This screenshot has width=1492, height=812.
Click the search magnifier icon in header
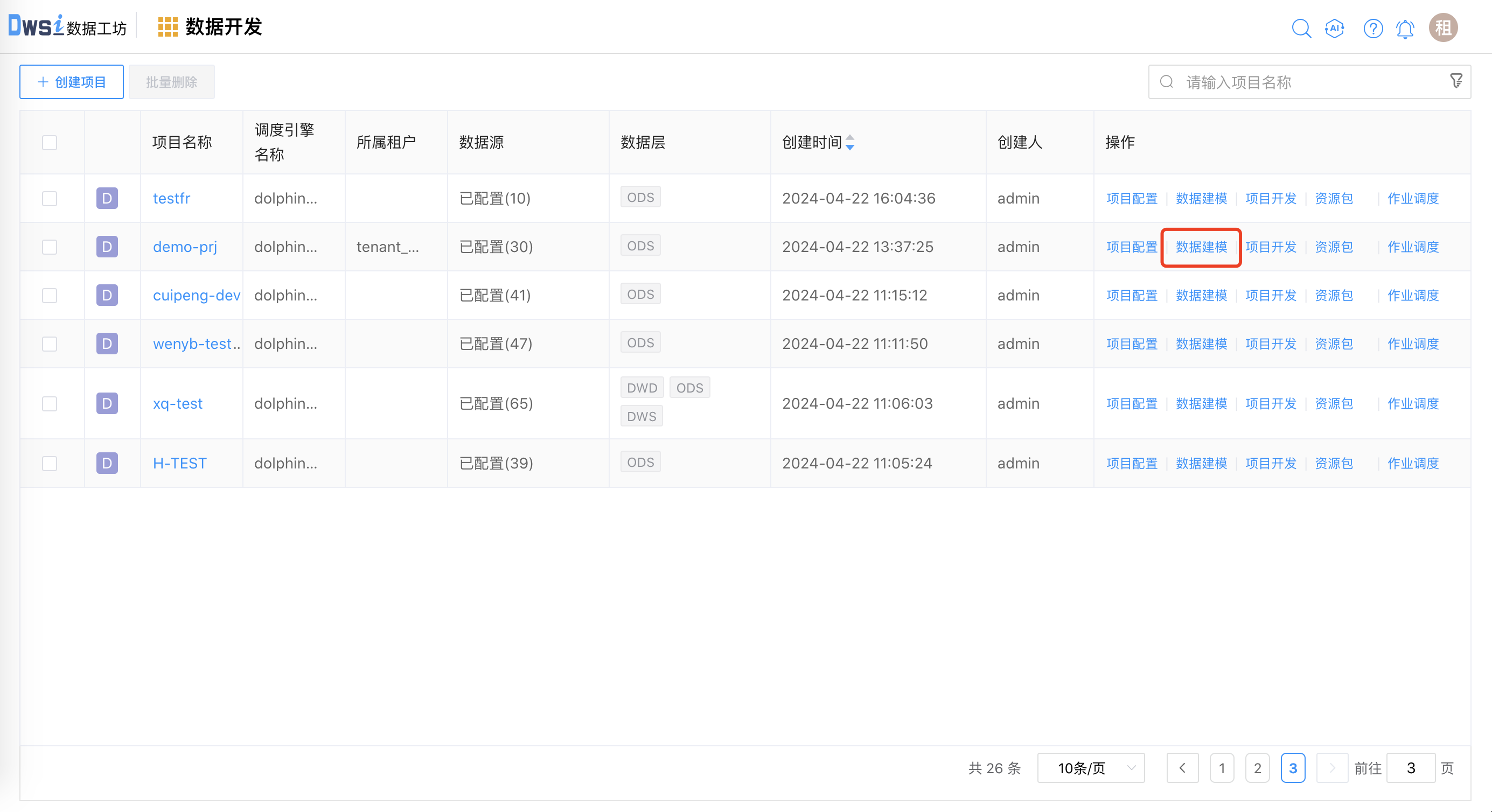click(1301, 28)
